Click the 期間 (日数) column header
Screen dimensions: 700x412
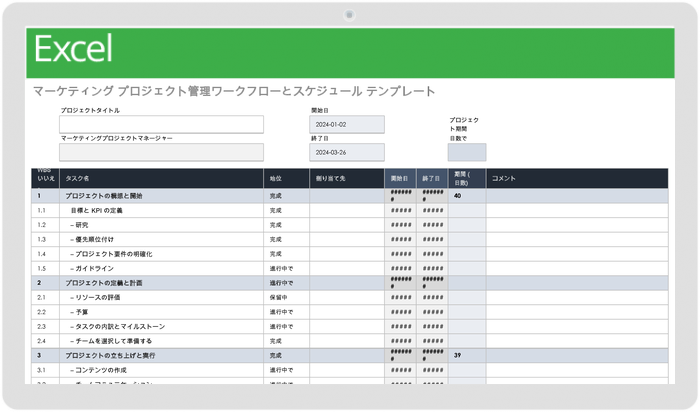click(467, 178)
